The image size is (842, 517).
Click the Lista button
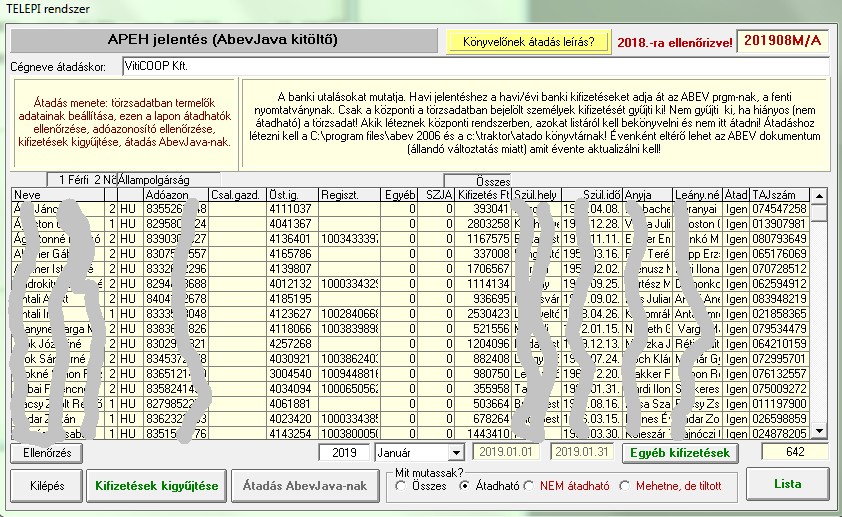(x=787, y=484)
